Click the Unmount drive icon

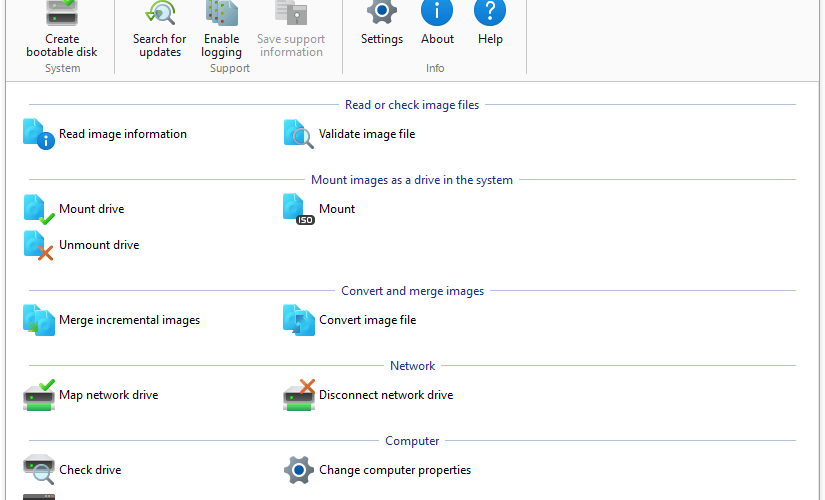(39, 245)
